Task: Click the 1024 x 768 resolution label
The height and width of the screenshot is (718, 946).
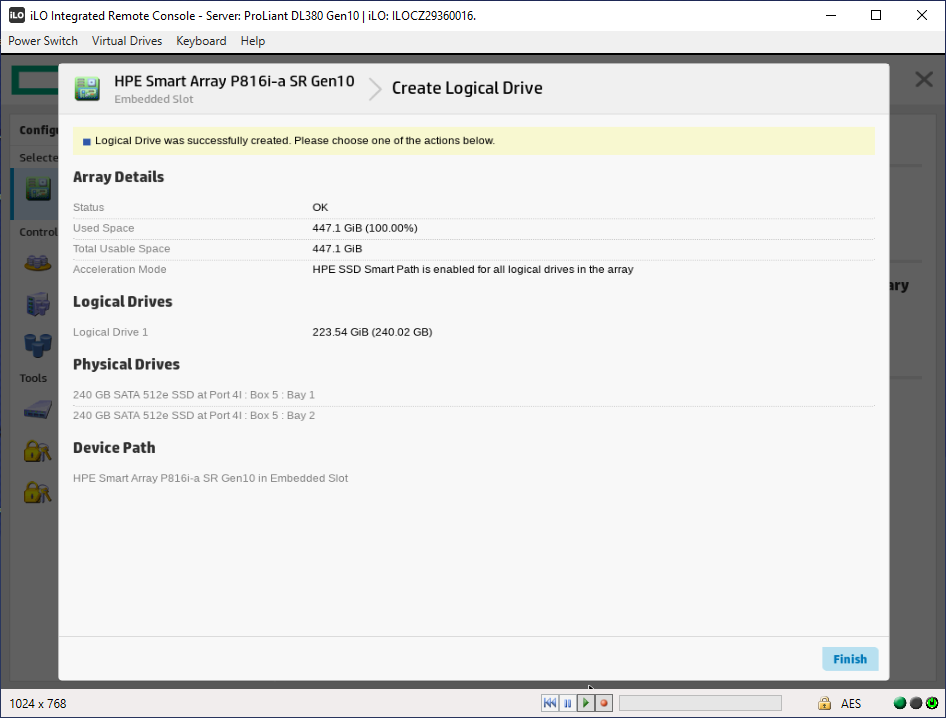Action: pos(37,704)
